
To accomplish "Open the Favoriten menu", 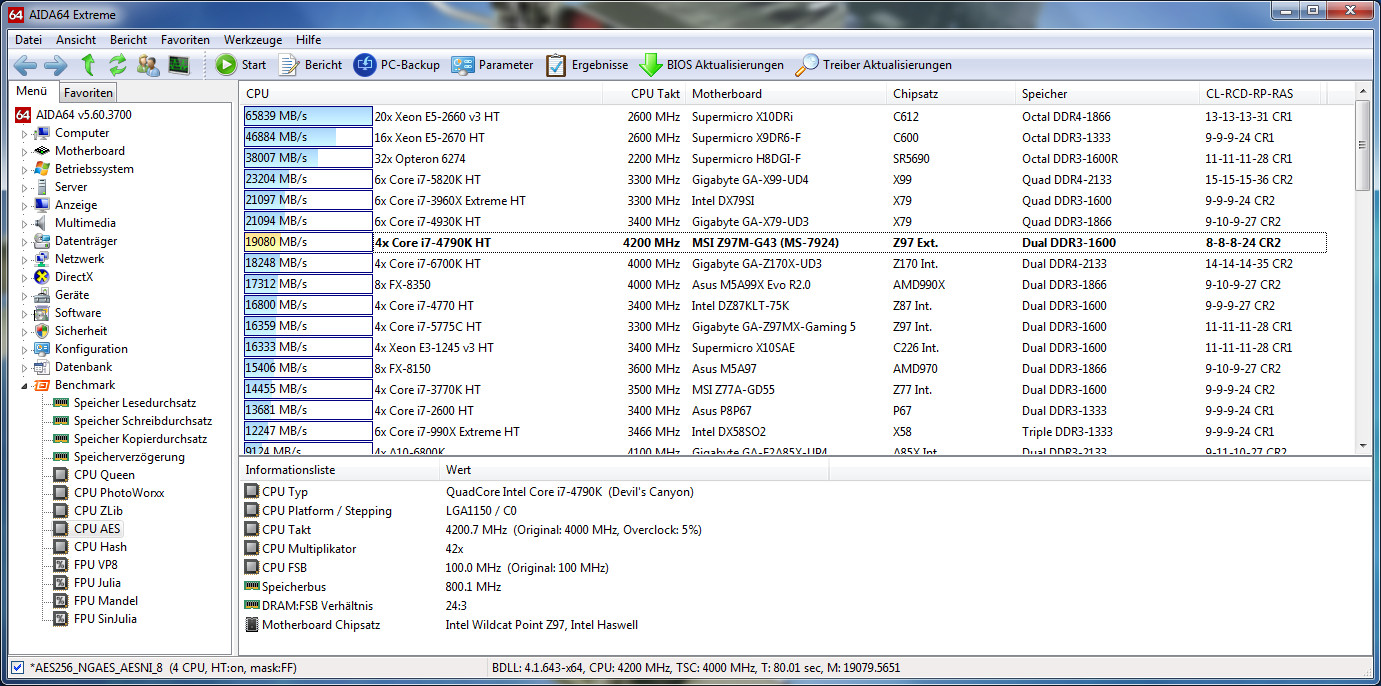I will 185,40.
